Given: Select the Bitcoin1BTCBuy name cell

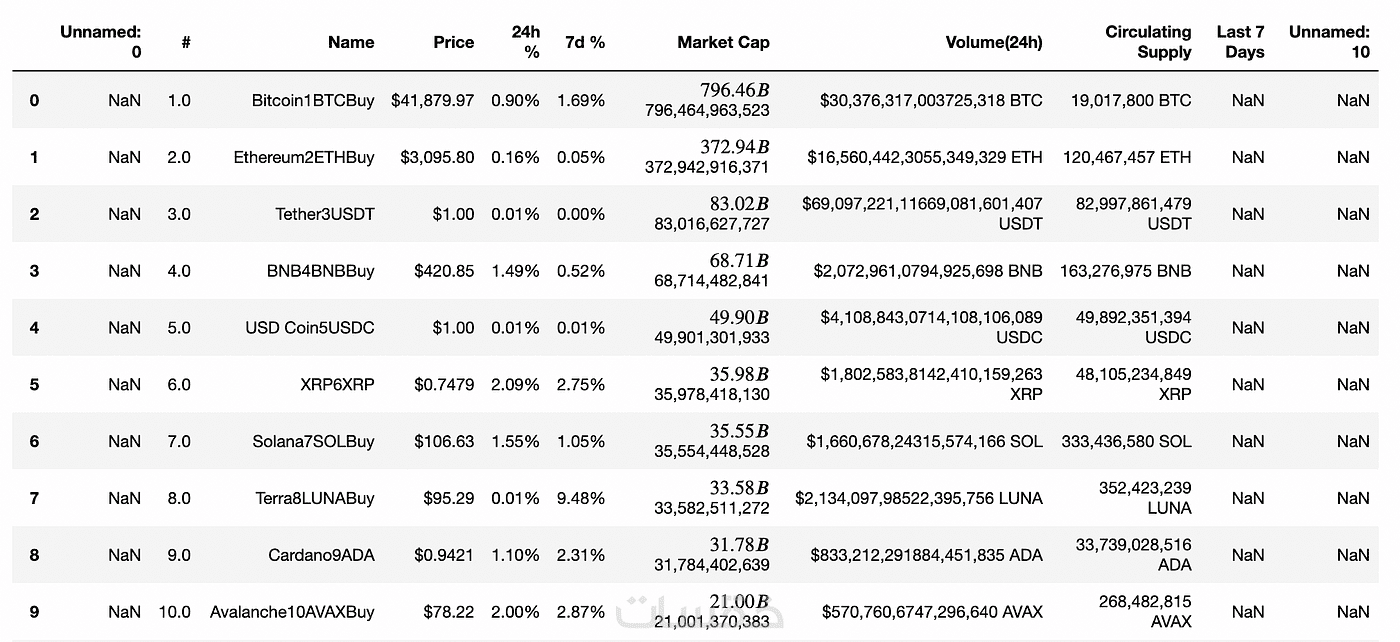Looking at the screenshot, I should pyautogui.click(x=313, y=100).
